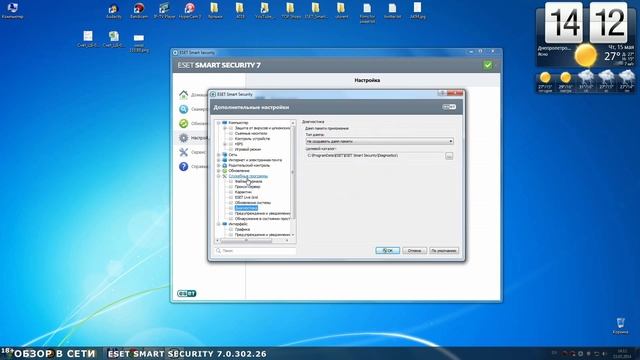Collapse the Интерфейс tree node
The image size is (640, 360).
[219, 224]
